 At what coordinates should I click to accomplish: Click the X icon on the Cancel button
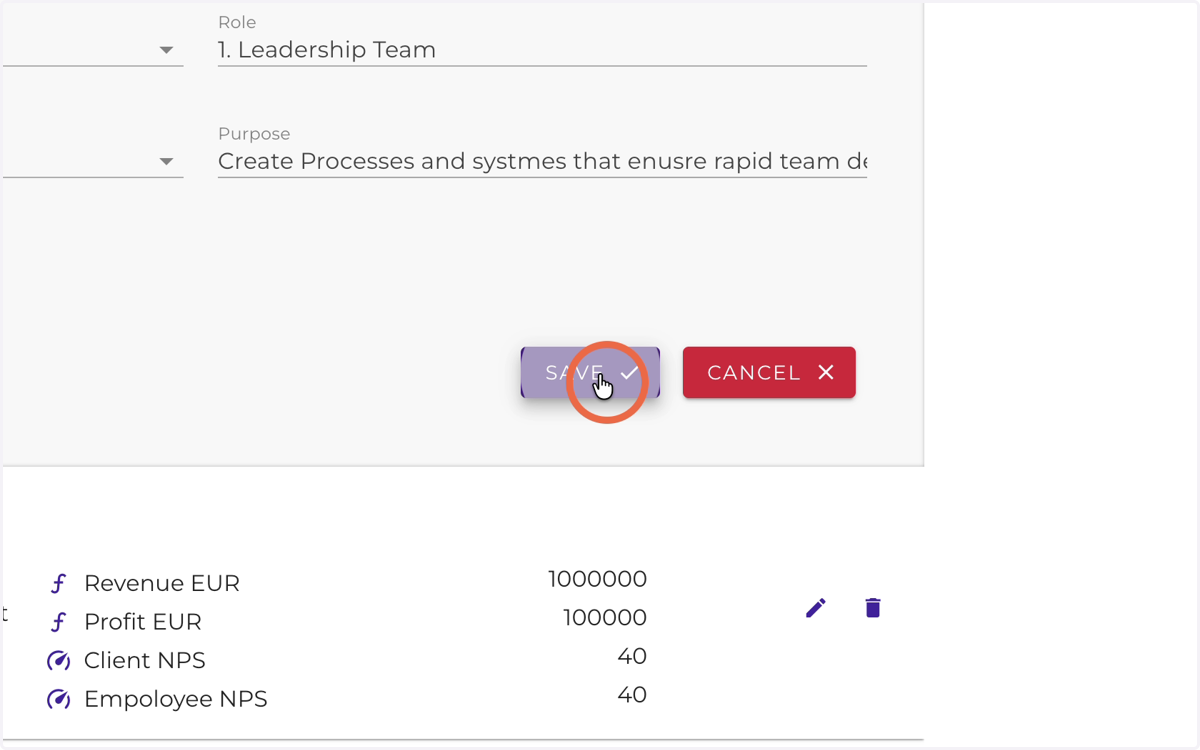[x=826, y=373]
